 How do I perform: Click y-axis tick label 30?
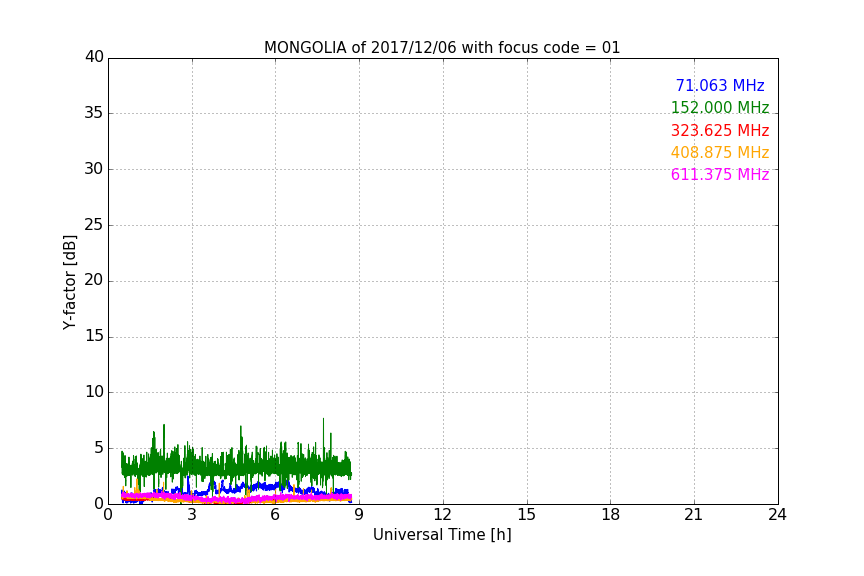point(94,169)
